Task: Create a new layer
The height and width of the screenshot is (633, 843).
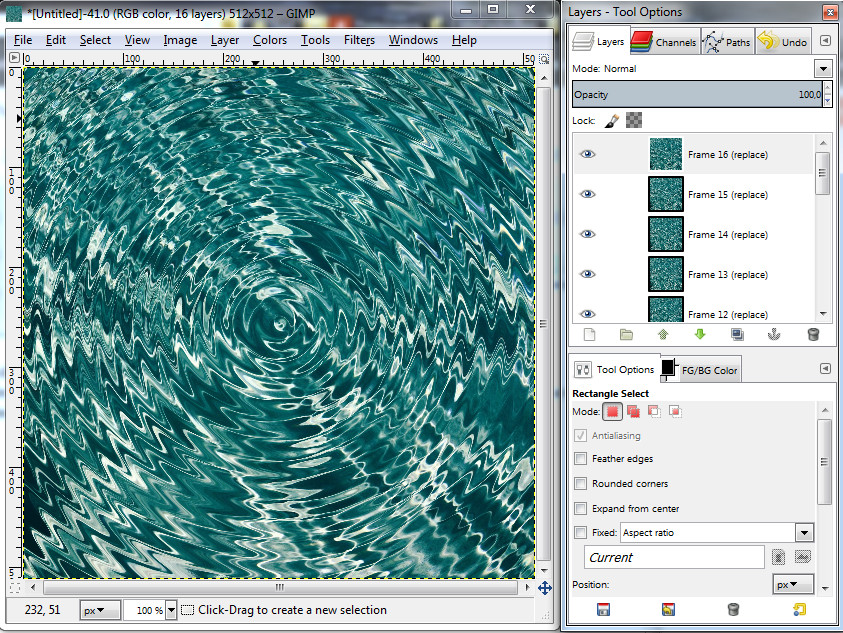Action: [x=588, y=335]
